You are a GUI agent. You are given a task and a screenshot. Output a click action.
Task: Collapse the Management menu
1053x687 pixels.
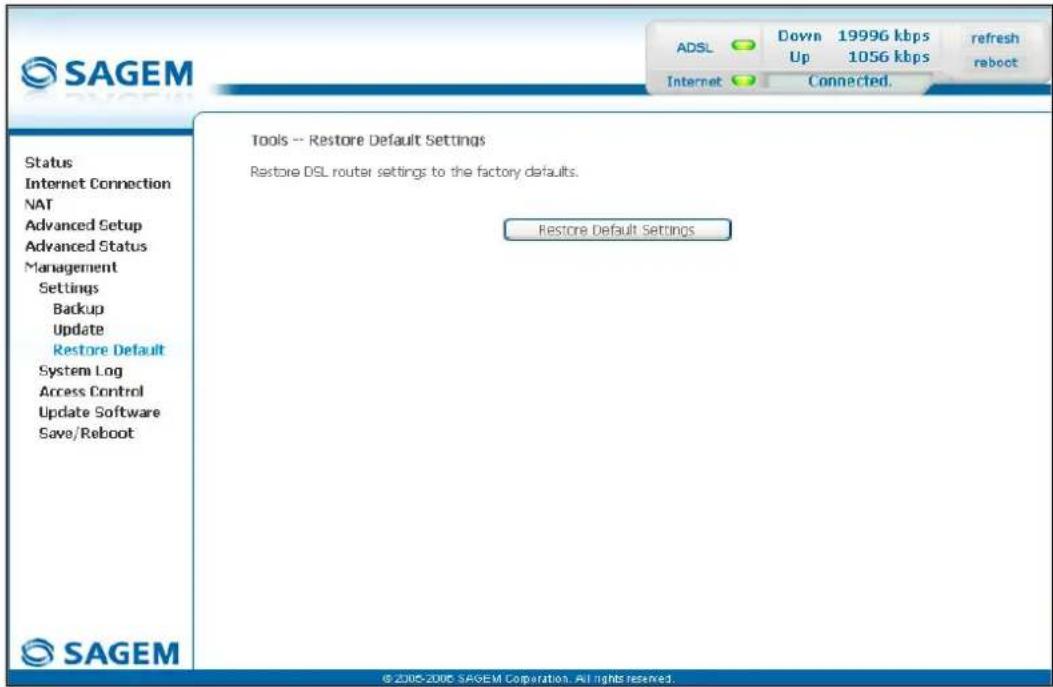click(x=71, y=267)
